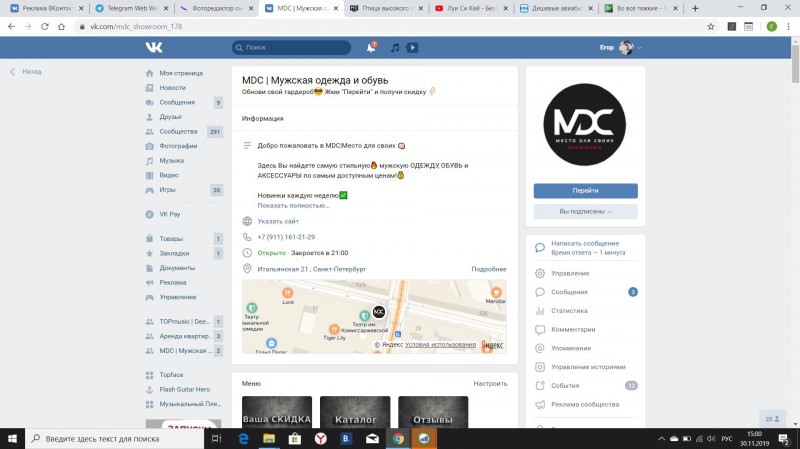Open Новости in sidebar

[172, 88]
